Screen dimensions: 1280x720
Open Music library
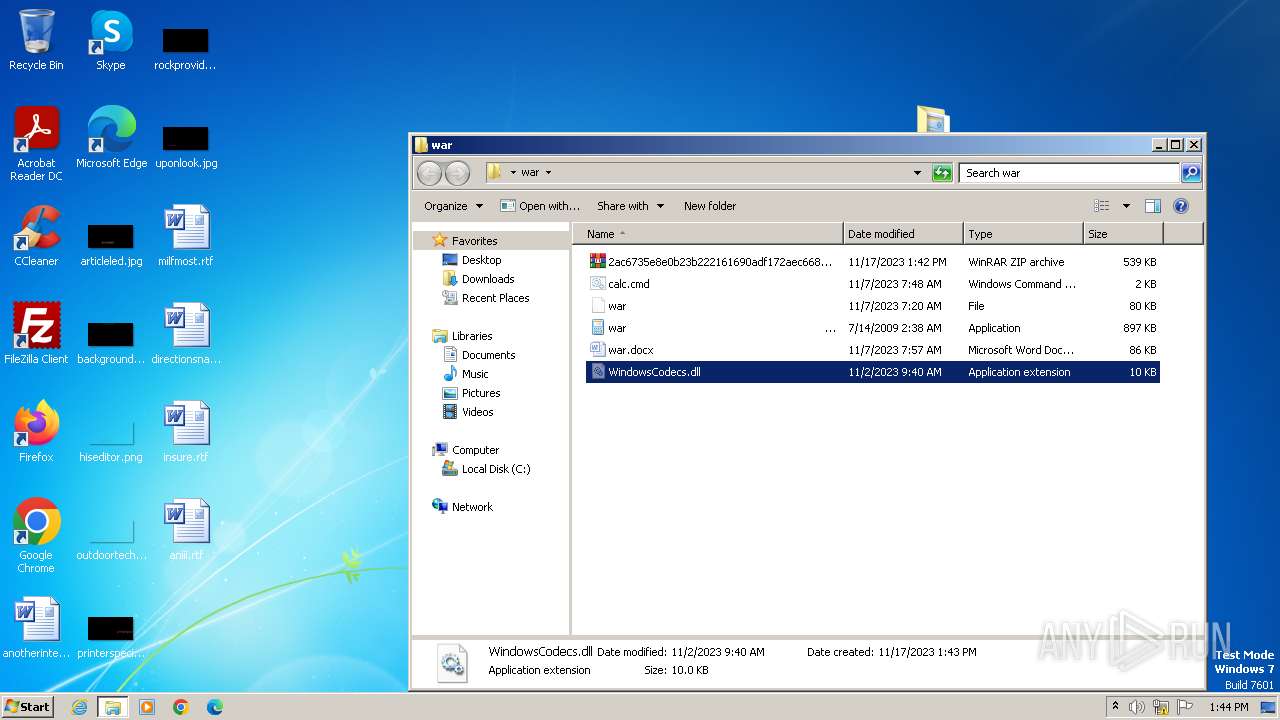tap(475, 374)
